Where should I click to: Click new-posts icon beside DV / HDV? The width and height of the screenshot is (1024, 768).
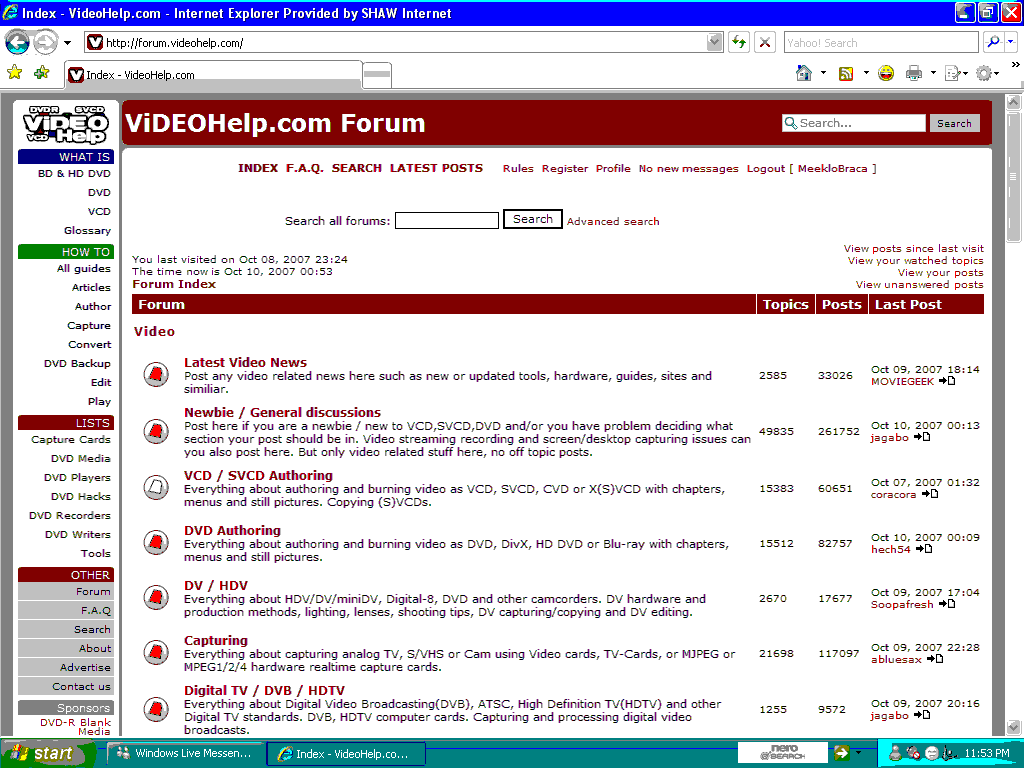point(156,597)
